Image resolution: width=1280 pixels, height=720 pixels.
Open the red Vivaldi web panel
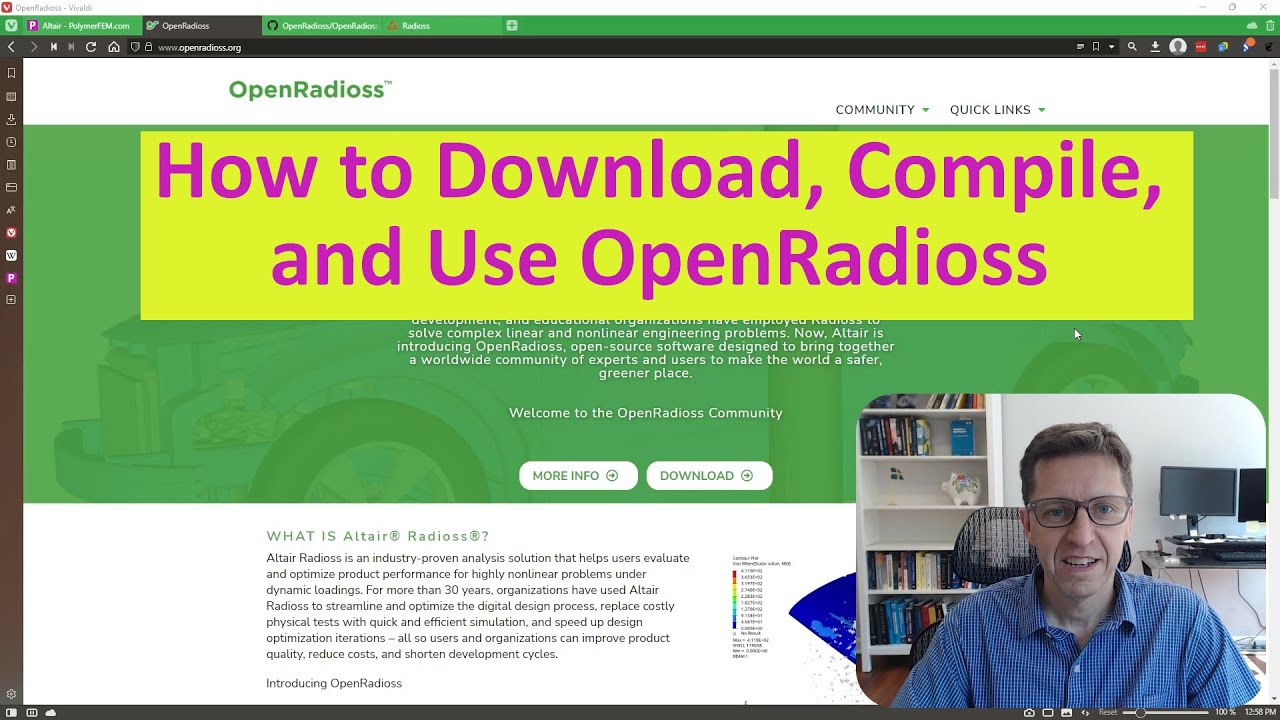tap(11, 232)
